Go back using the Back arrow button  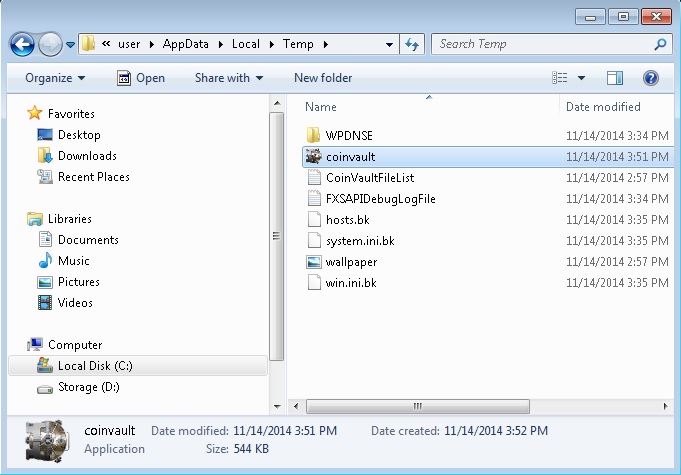click(x=22, y=44)
